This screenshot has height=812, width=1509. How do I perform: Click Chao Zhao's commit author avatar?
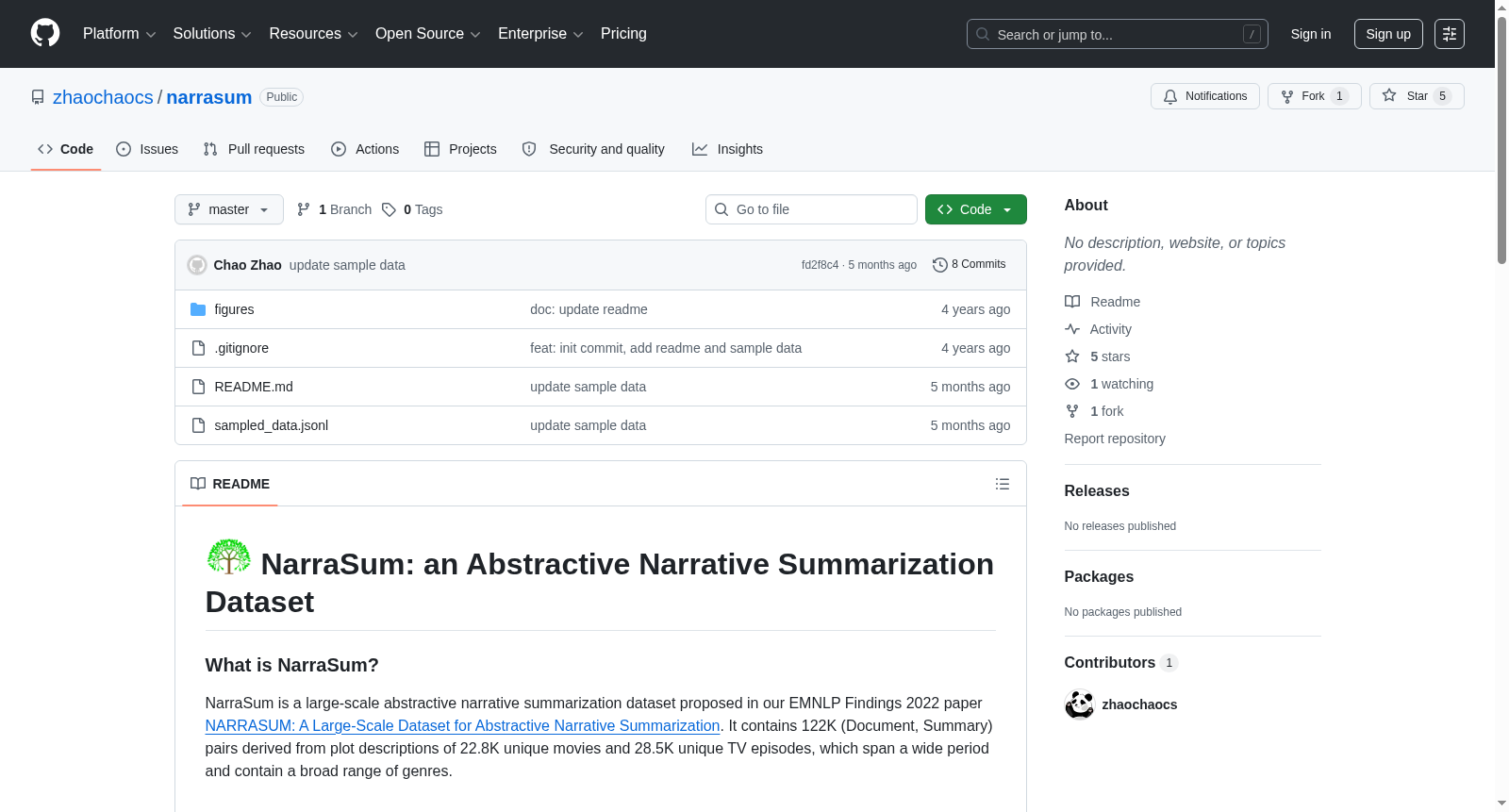197,265
